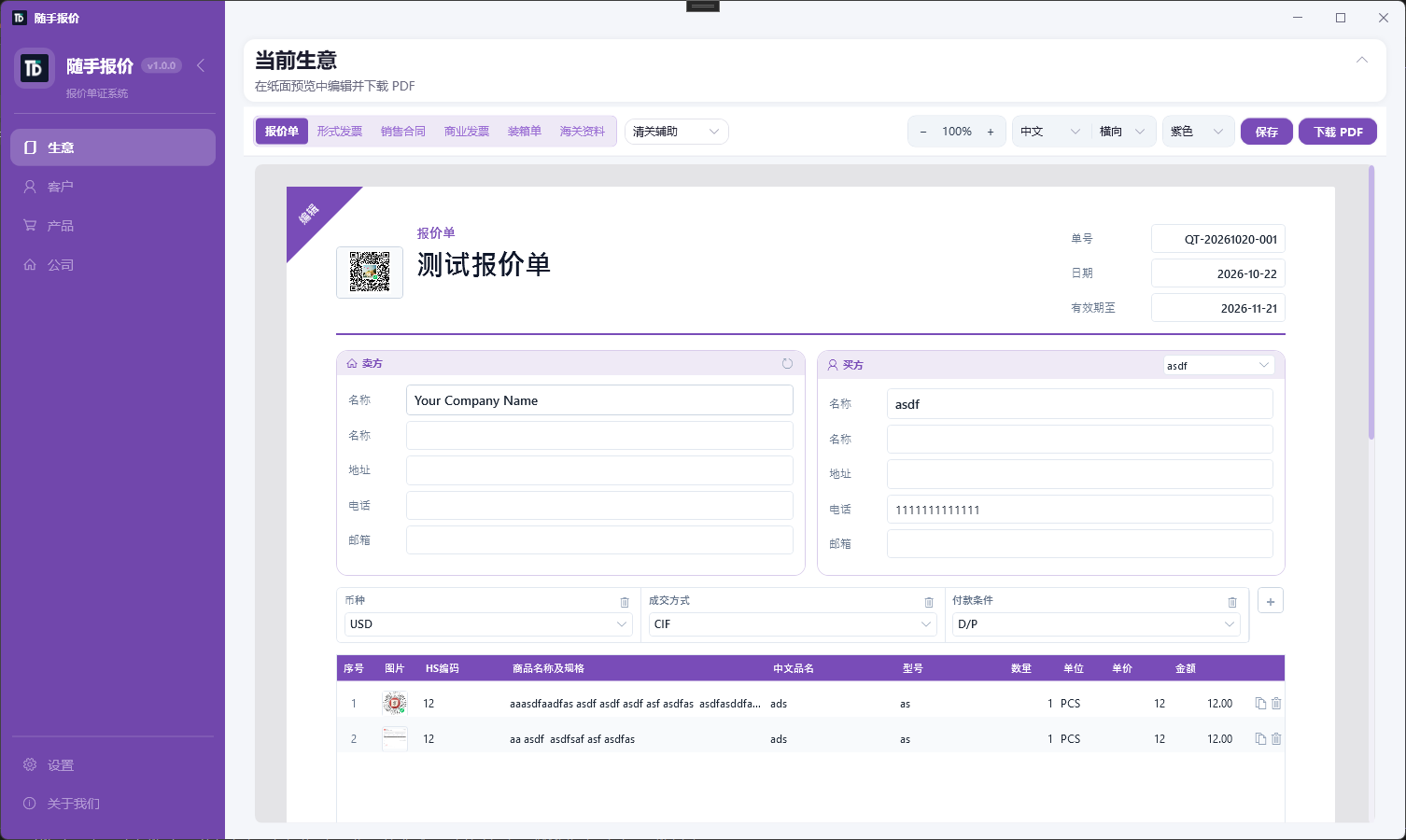The image size is (1406, 840).
Task: Open 关于我们 from the sidebar
Action: 113,804
